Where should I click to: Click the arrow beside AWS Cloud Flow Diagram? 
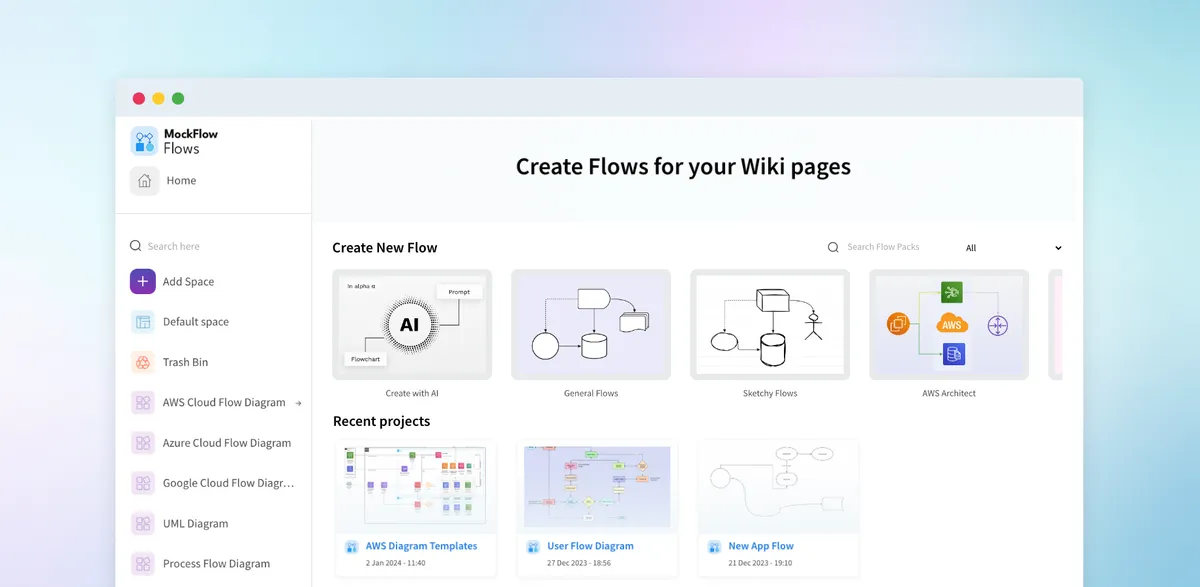point(298,403)
